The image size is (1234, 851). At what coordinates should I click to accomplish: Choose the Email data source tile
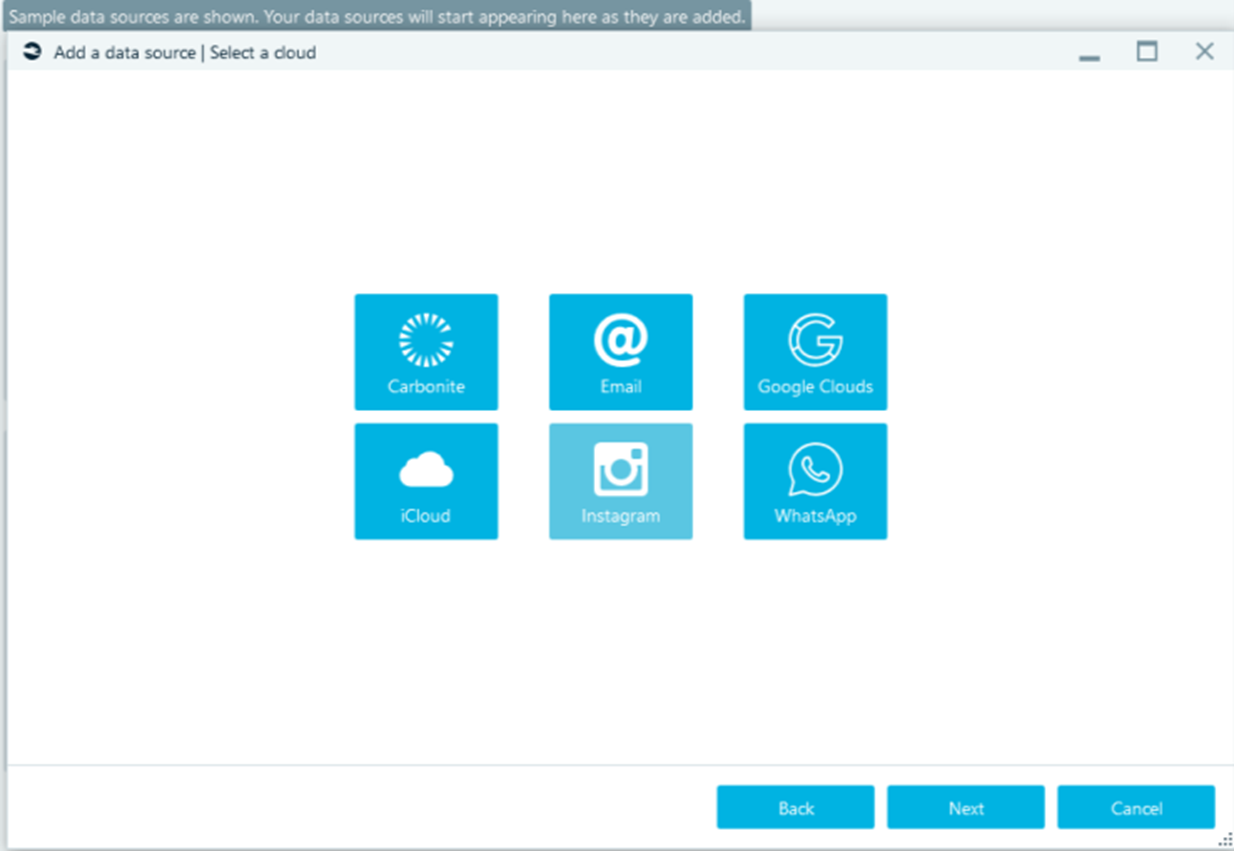pyautogui.click(x=620, y=352)
